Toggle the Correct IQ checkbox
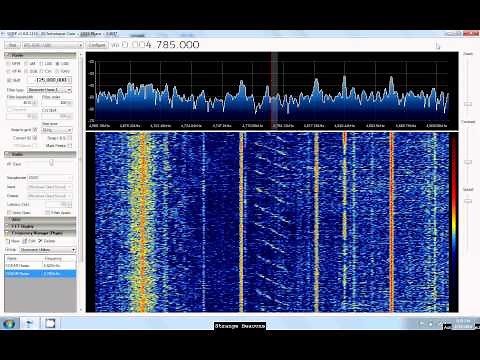This screenshot has width=480, height=360. point(35,138)
